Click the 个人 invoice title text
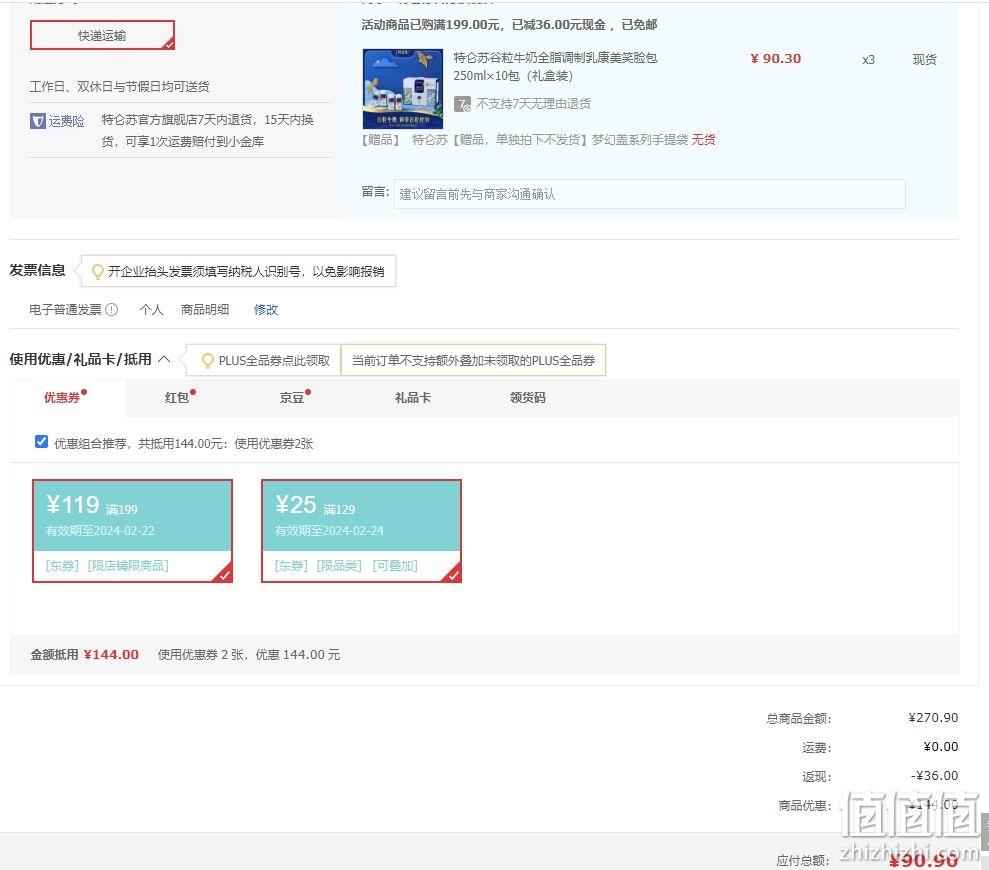Screen dimensions: 989x870 click(x=151, y=310)
